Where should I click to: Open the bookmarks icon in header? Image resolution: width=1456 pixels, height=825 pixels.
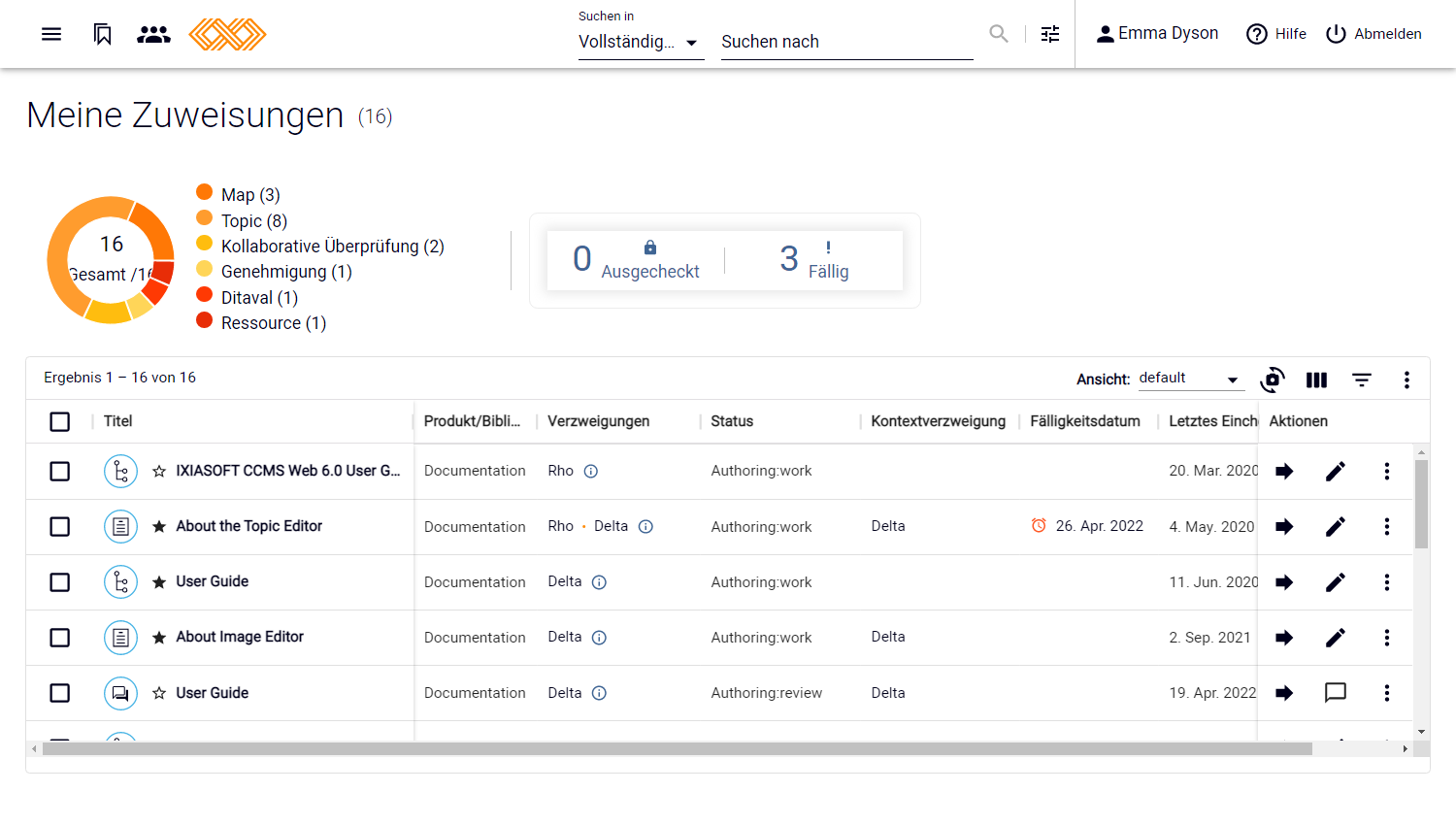[x=102, y=34]
